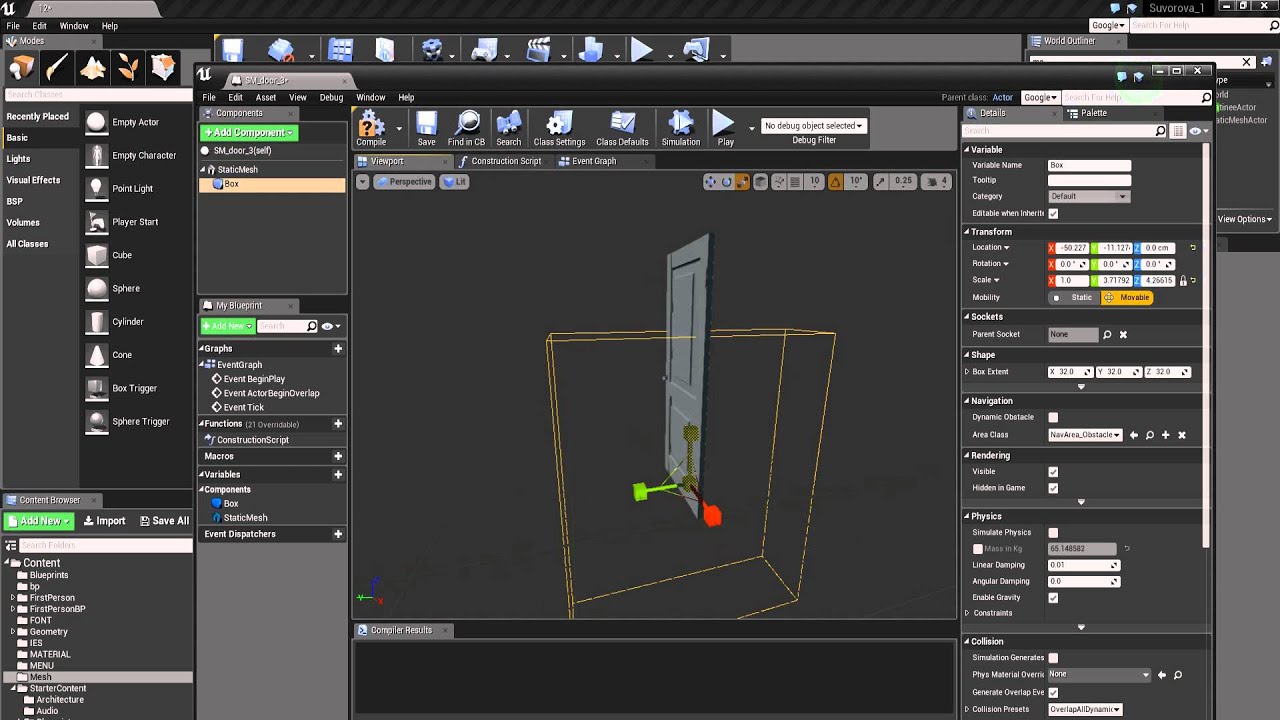
Task: Set Mobility to Movable
Action: (x=1126, y=297)
